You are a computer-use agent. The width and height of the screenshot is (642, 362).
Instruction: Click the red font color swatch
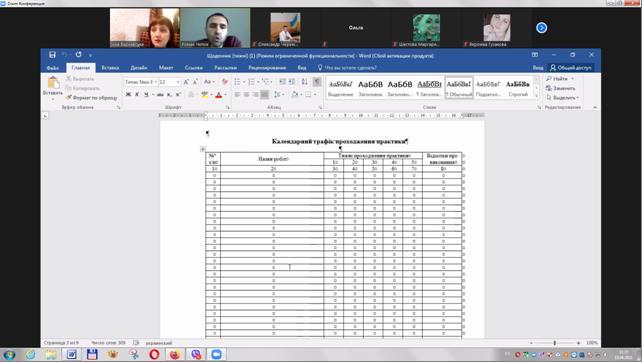coord(219,95)
